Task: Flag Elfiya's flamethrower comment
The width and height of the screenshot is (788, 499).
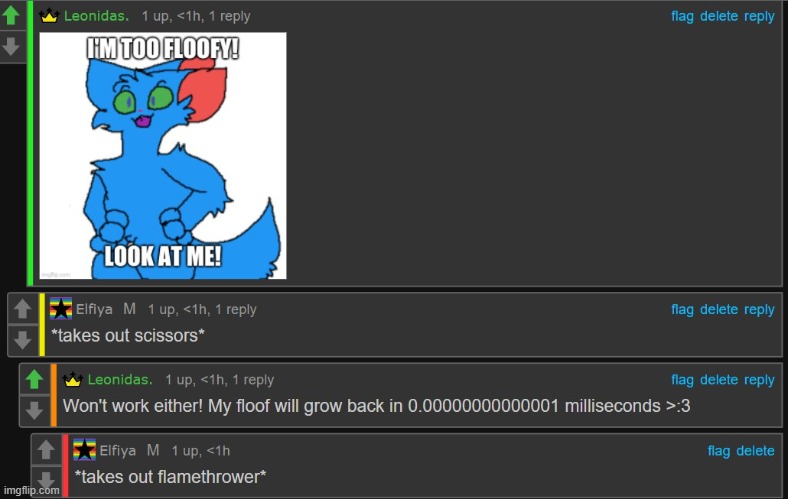Action: 719,451
